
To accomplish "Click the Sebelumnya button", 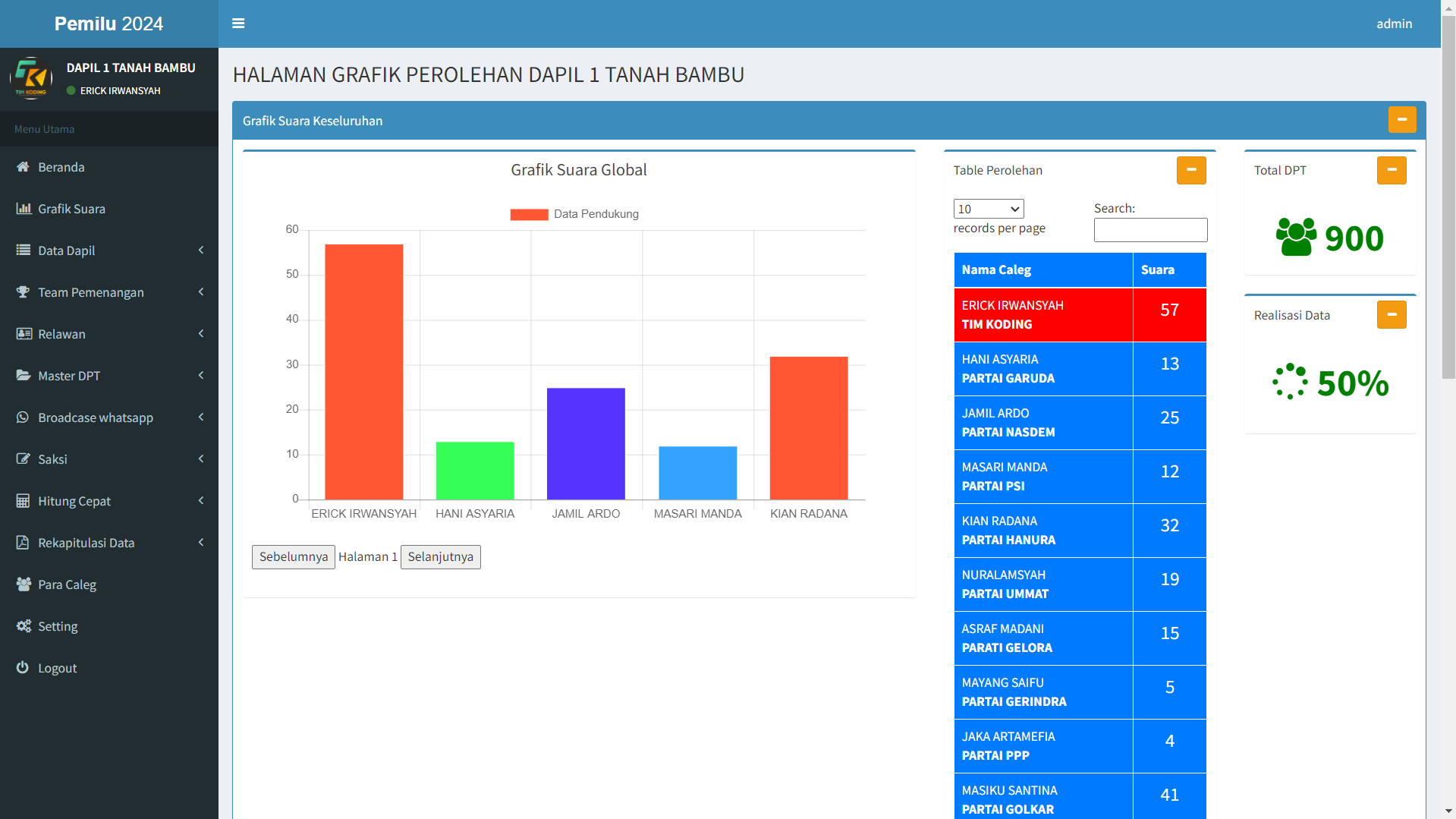I will pos(293,556).
